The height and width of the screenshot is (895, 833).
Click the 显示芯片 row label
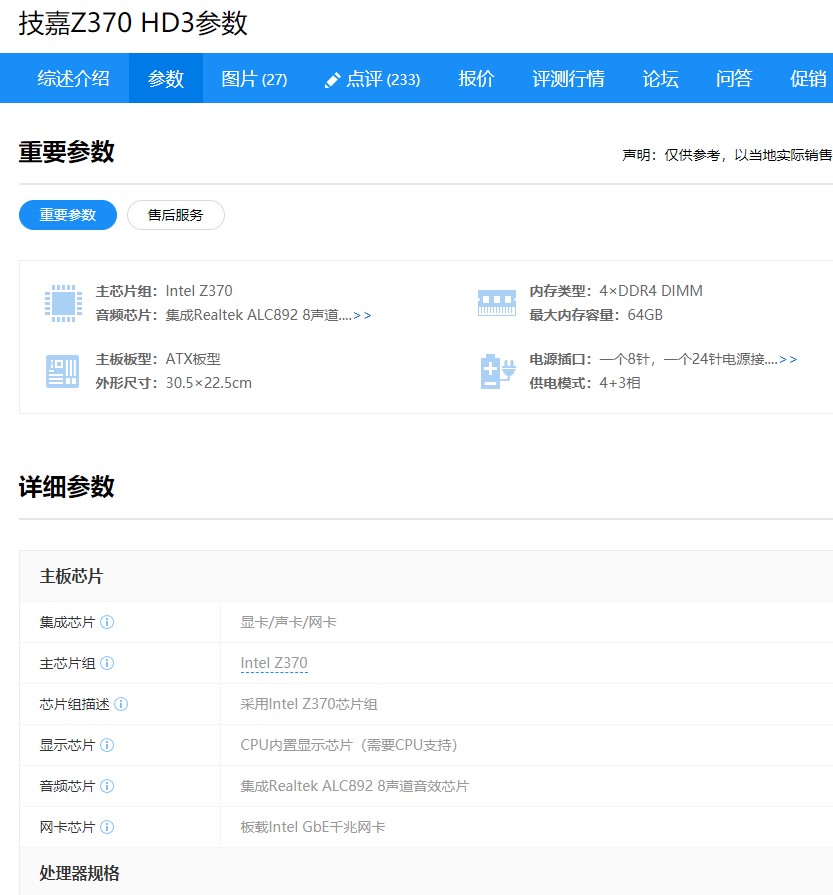click(67, 745)
